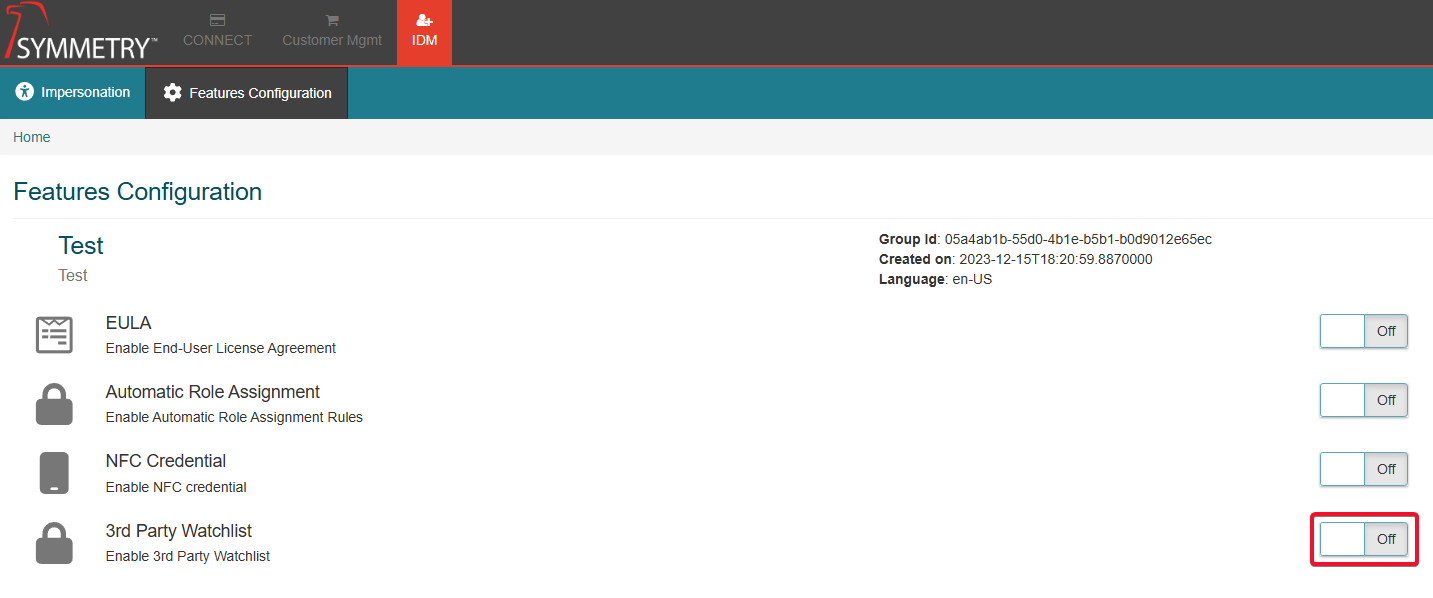
Task: Click the Automatic Role Assignment lock icon
Action: coord(54,404)
